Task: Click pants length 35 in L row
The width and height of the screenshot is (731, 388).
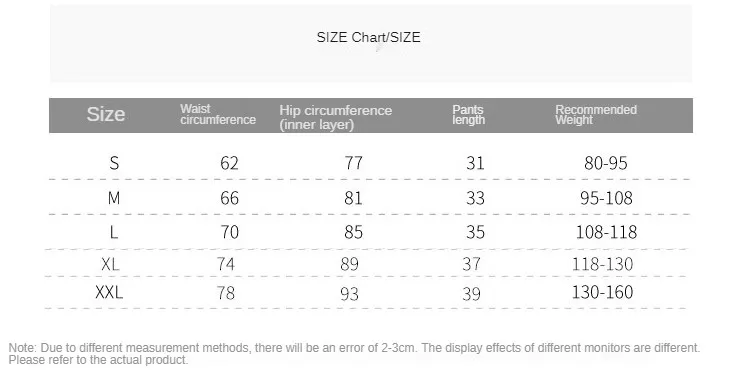Action: (x=476, y=232)
